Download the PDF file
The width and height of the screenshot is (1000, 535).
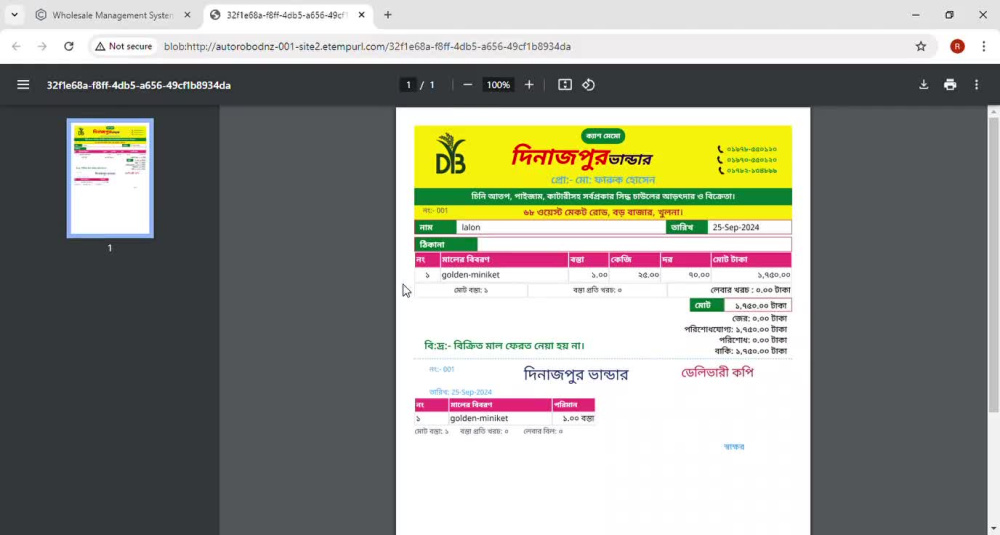point(923,85)
